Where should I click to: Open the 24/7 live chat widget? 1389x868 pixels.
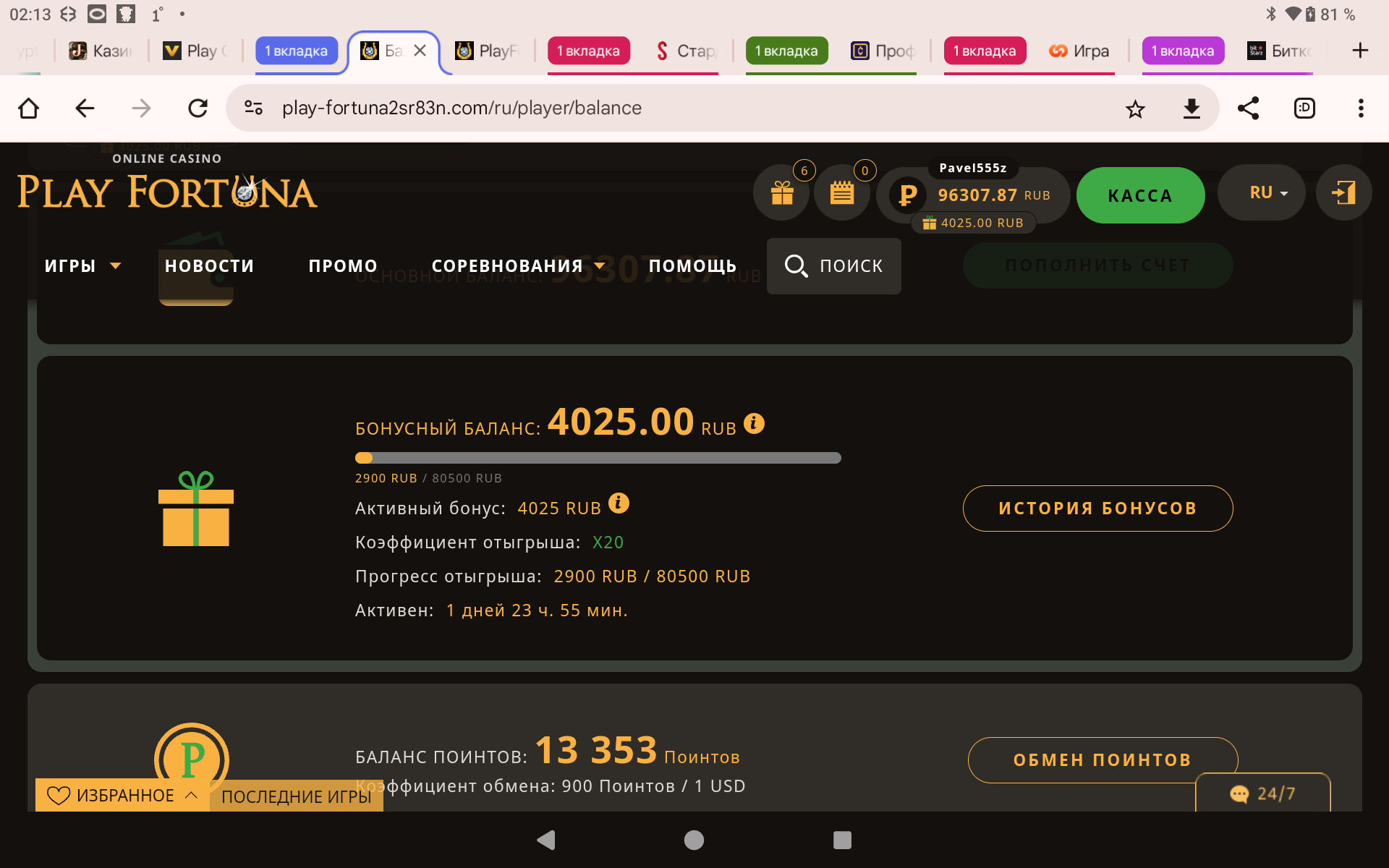pos(1262,793)
